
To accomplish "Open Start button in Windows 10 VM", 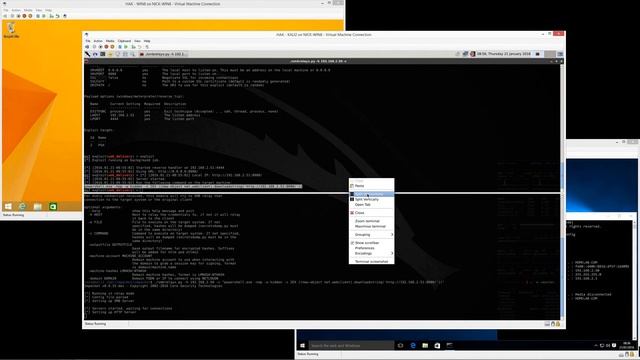I will pos(302,345).
